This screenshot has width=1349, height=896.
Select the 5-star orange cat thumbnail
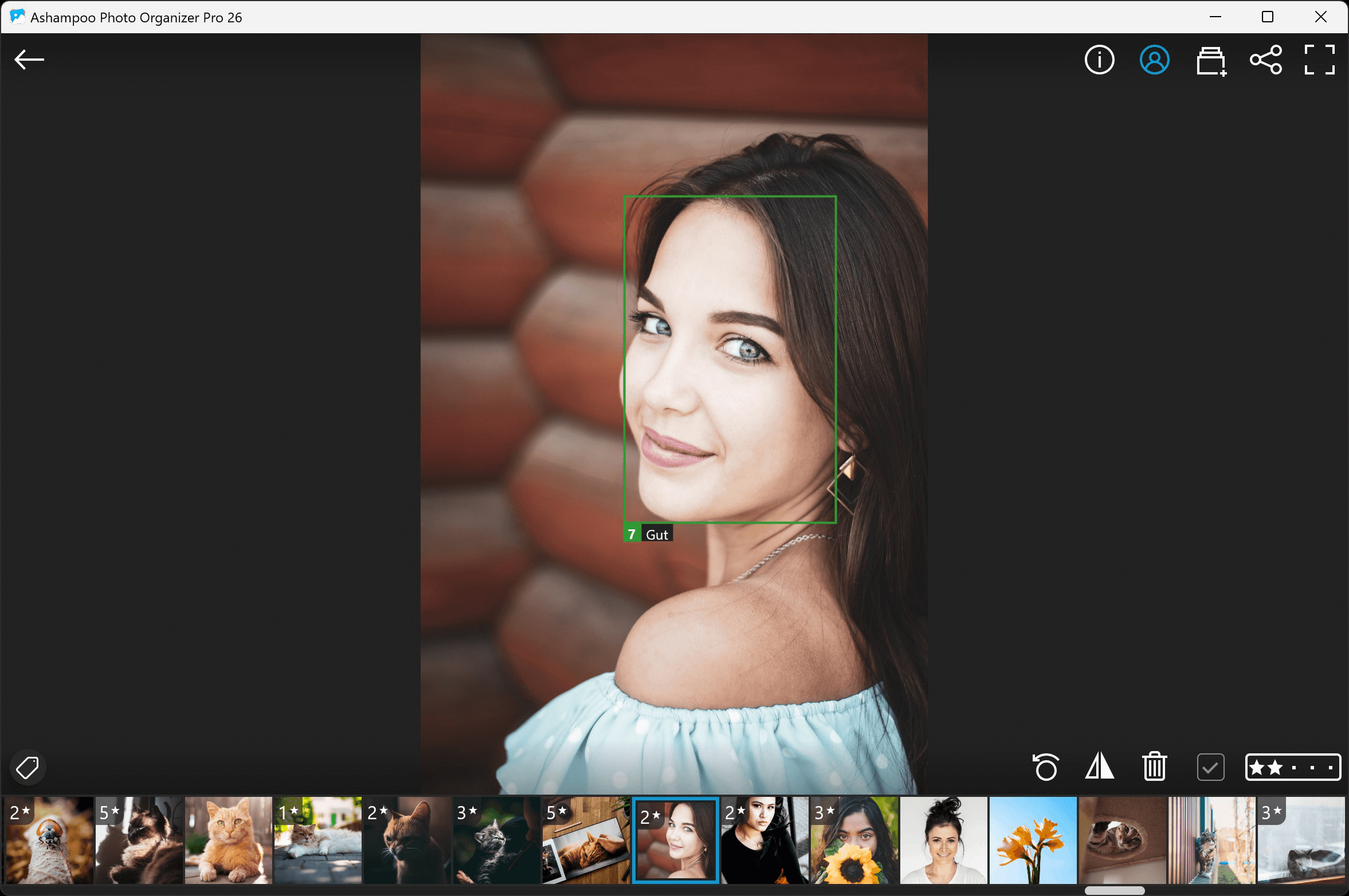pyautogui.click(x=586, y=840)
